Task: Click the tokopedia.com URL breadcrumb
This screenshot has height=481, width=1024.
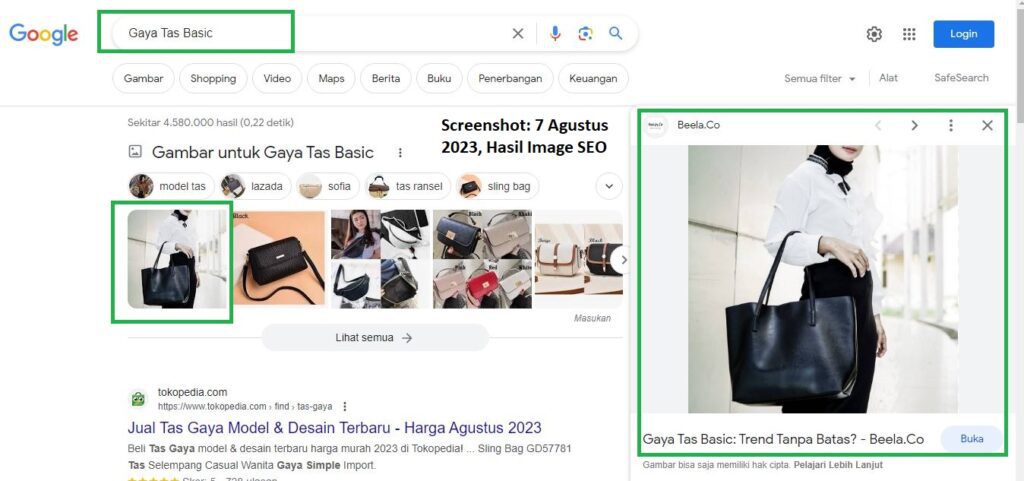Action: [245, 407]
